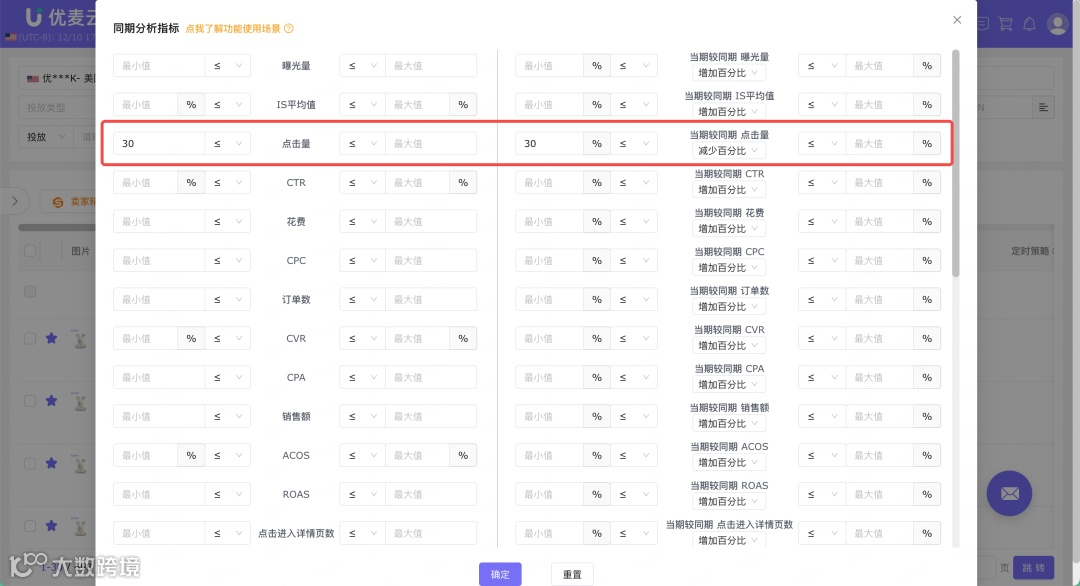Click the list layout icon behind dialog
1080x586 pixels.
pos(1043,107)
